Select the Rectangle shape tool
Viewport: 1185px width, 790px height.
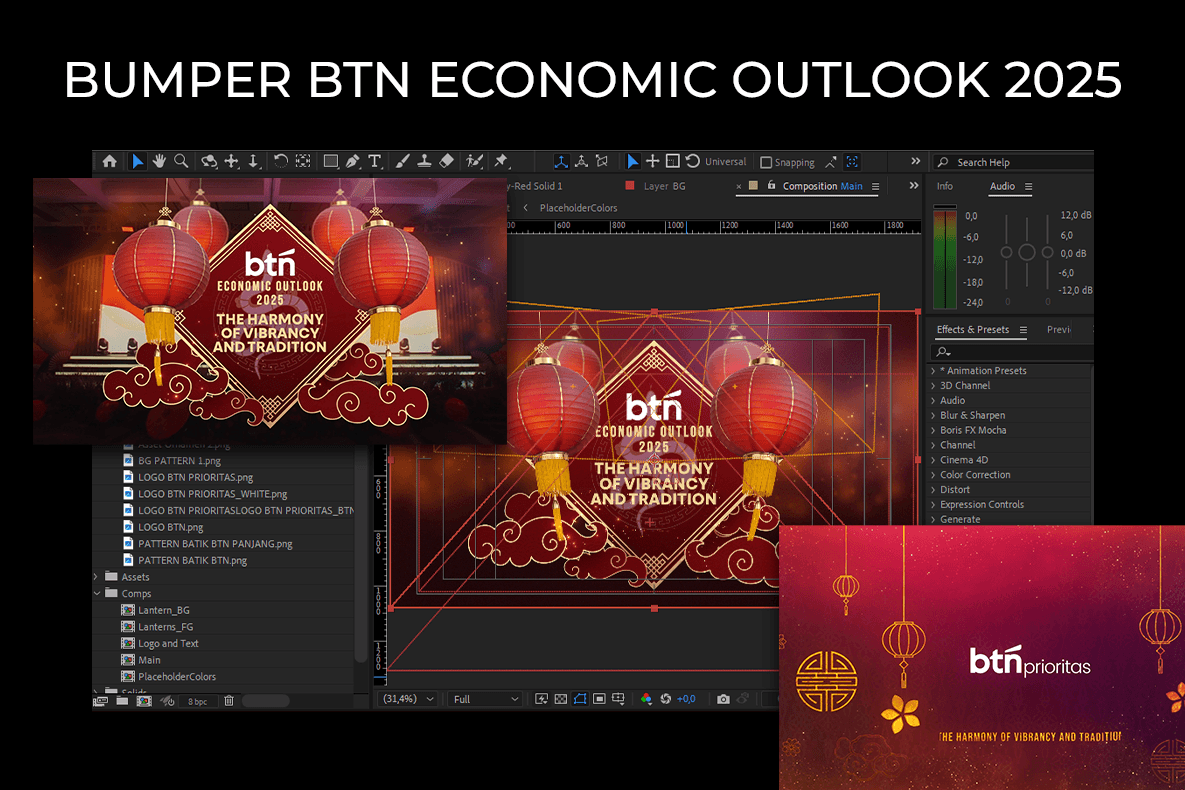point(330,161)
